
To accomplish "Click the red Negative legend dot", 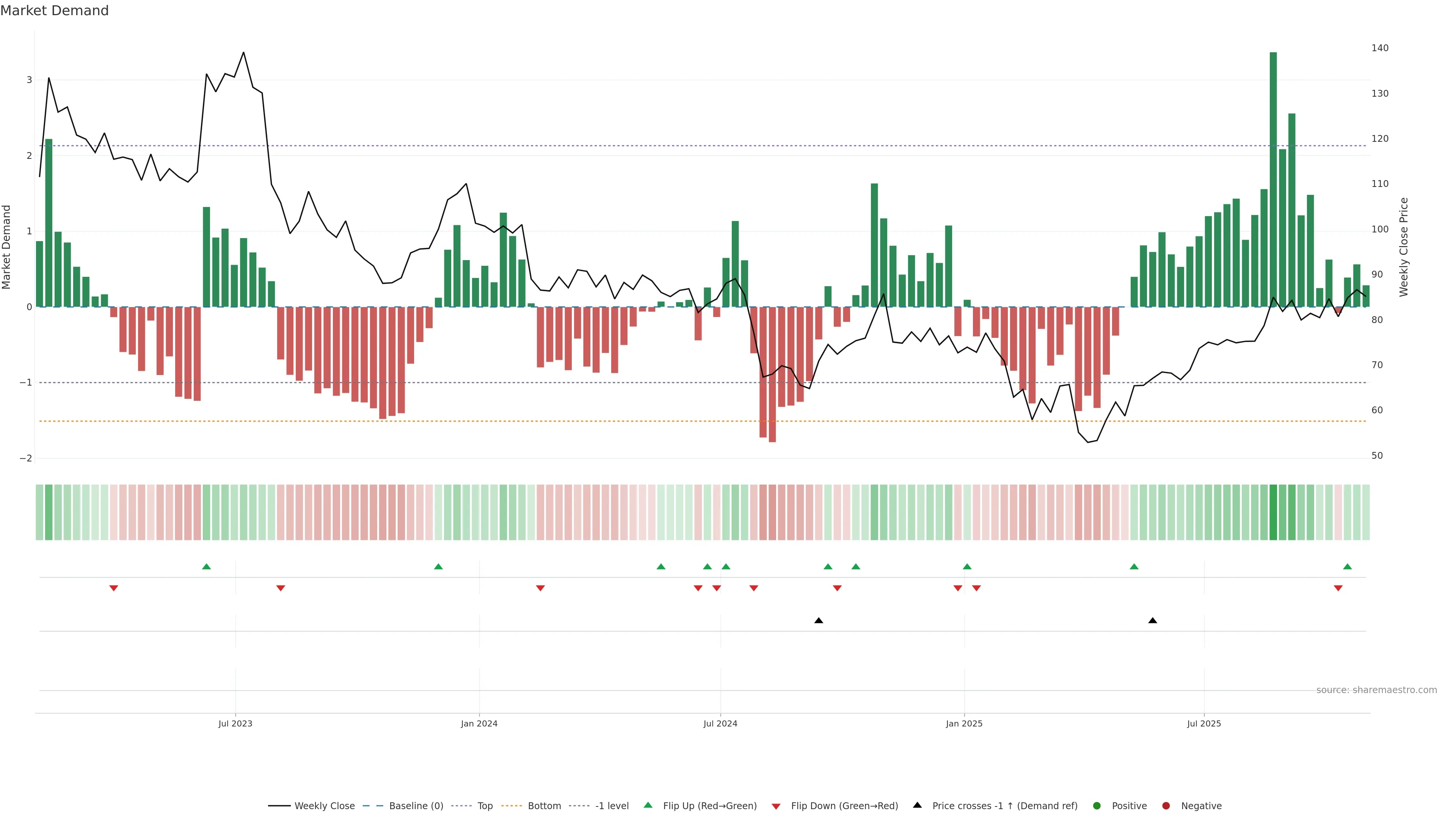I will pyautogui.click(x=1166, y=805).
